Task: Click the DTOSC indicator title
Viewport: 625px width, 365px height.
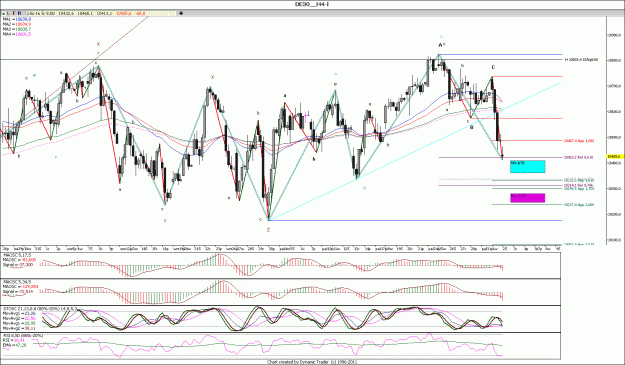Action: pyautogui.click(x=40, y=308)
